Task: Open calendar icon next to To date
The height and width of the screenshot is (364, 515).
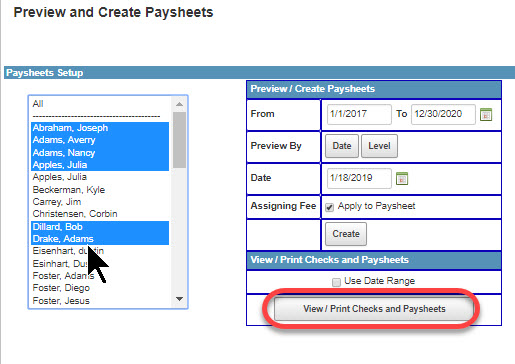Action: [x=486, y=115]
